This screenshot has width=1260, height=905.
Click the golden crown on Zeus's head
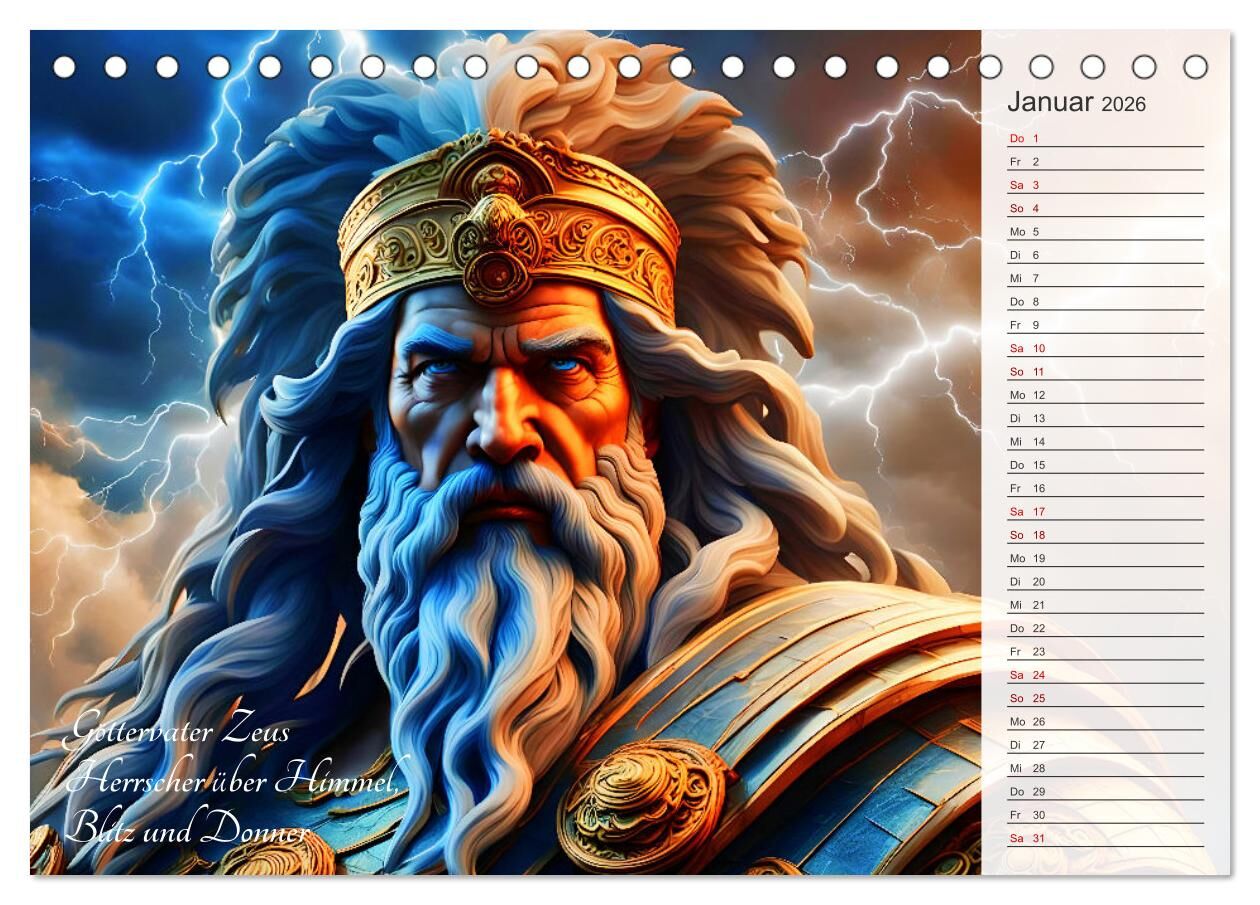click(507, 230)
